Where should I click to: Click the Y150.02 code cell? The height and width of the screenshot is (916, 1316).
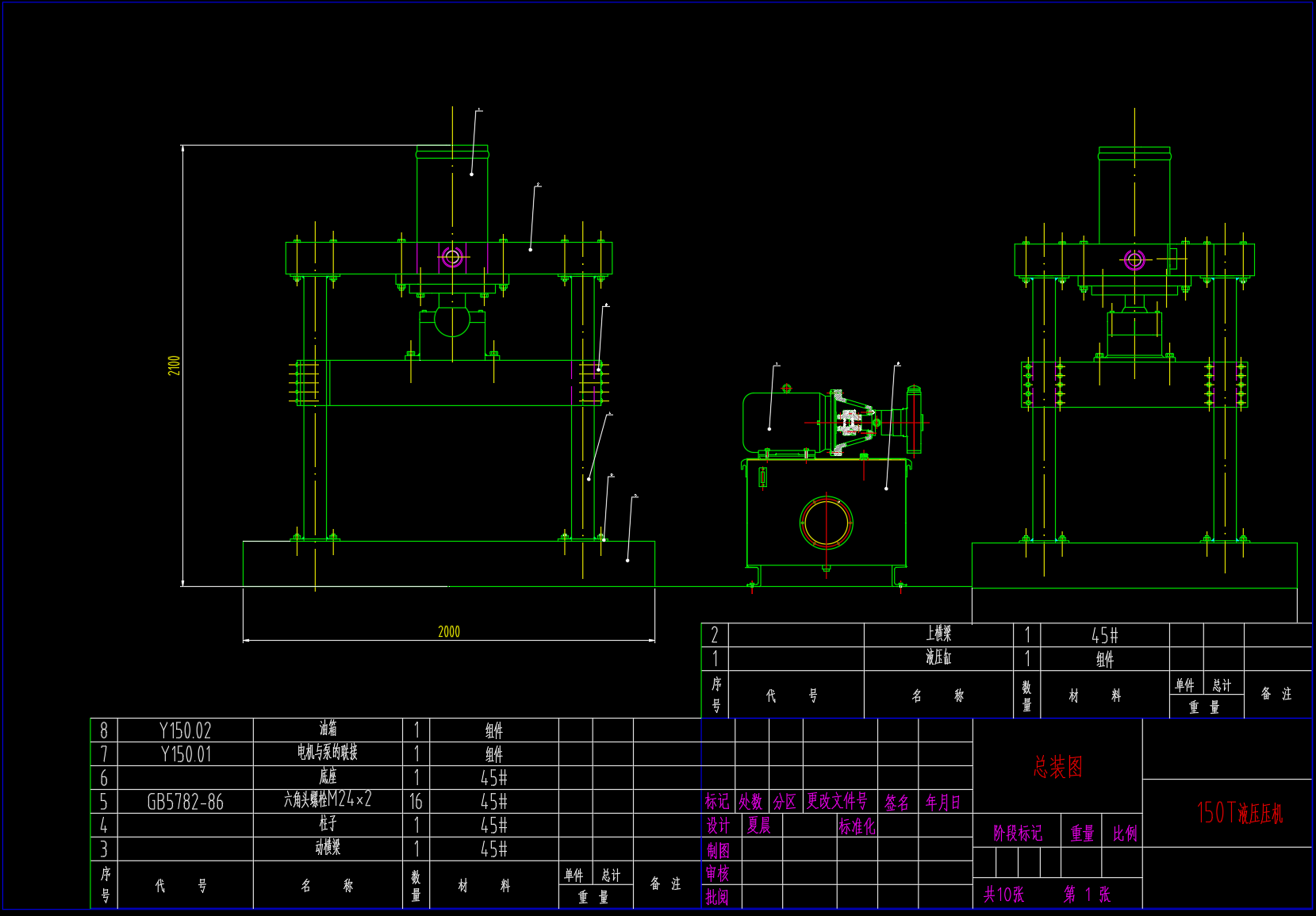click(185, 730)
